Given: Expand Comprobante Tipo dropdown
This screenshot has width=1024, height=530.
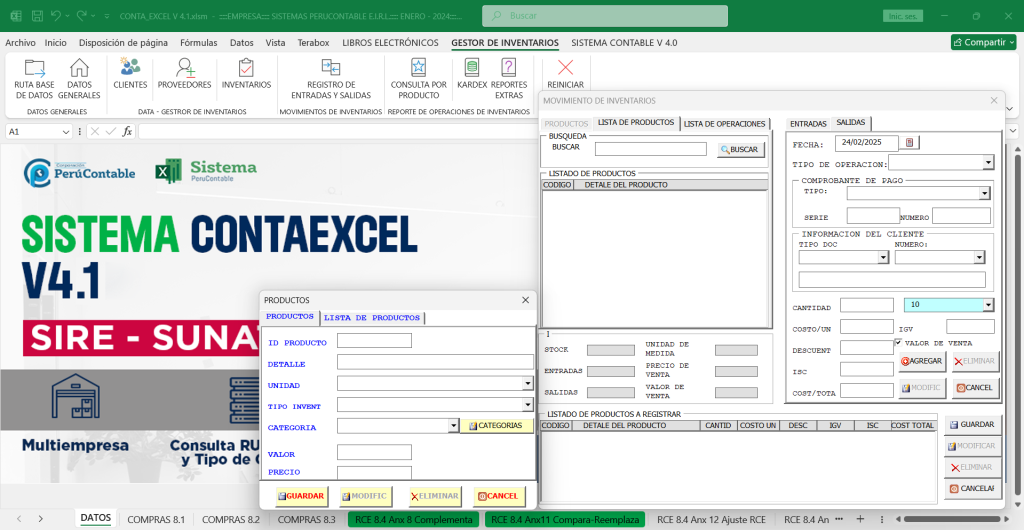Looking at the screenshot, I should tap(984, 193).
